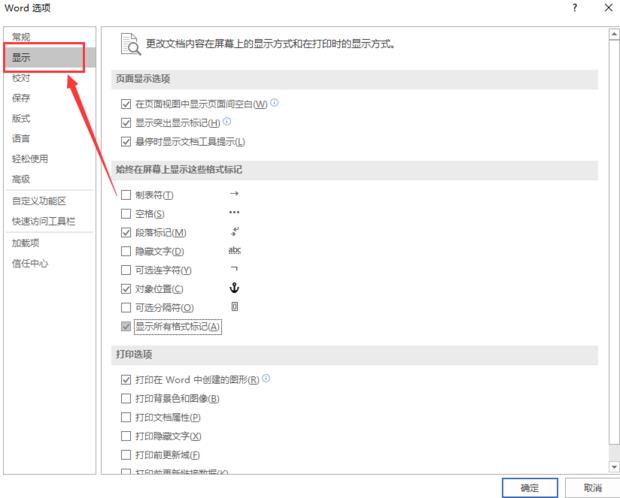The height and width of the screenshot is (498, 620).
Task: Click the info icon beside 在页面视图中显示页面间空白
Action: pyautogui.click(x=275, y=103)
